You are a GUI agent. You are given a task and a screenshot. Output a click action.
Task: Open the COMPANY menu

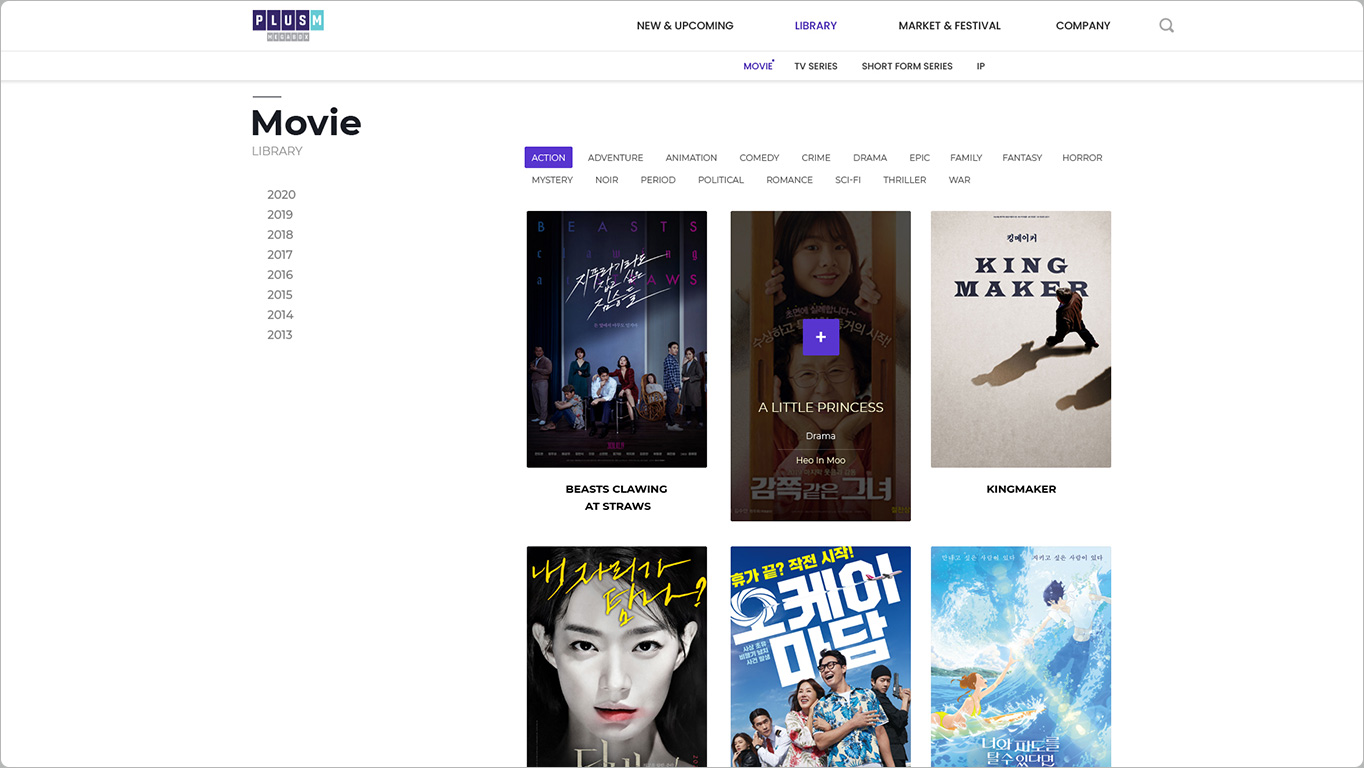1083,26
